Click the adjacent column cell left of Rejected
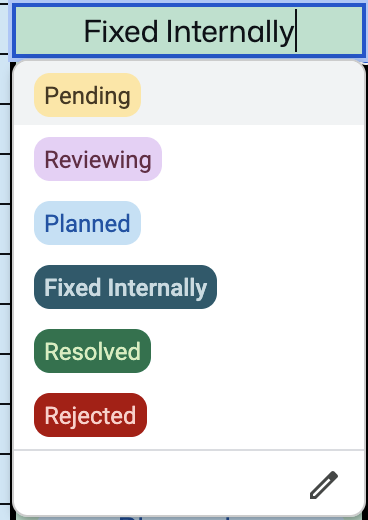Viewport: 368px width, 520px height. click(5, 428)
